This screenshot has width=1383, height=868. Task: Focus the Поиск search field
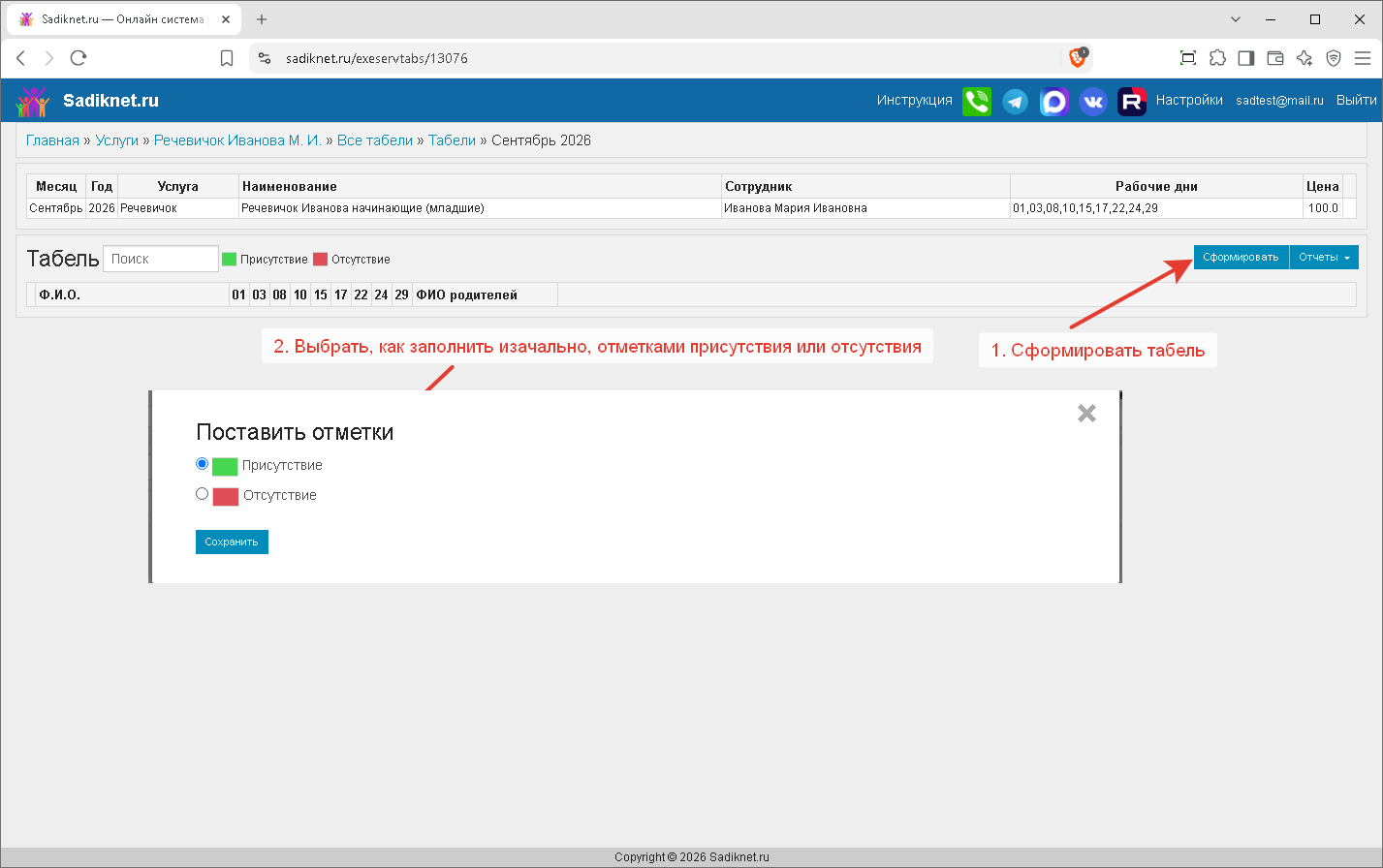161,259
